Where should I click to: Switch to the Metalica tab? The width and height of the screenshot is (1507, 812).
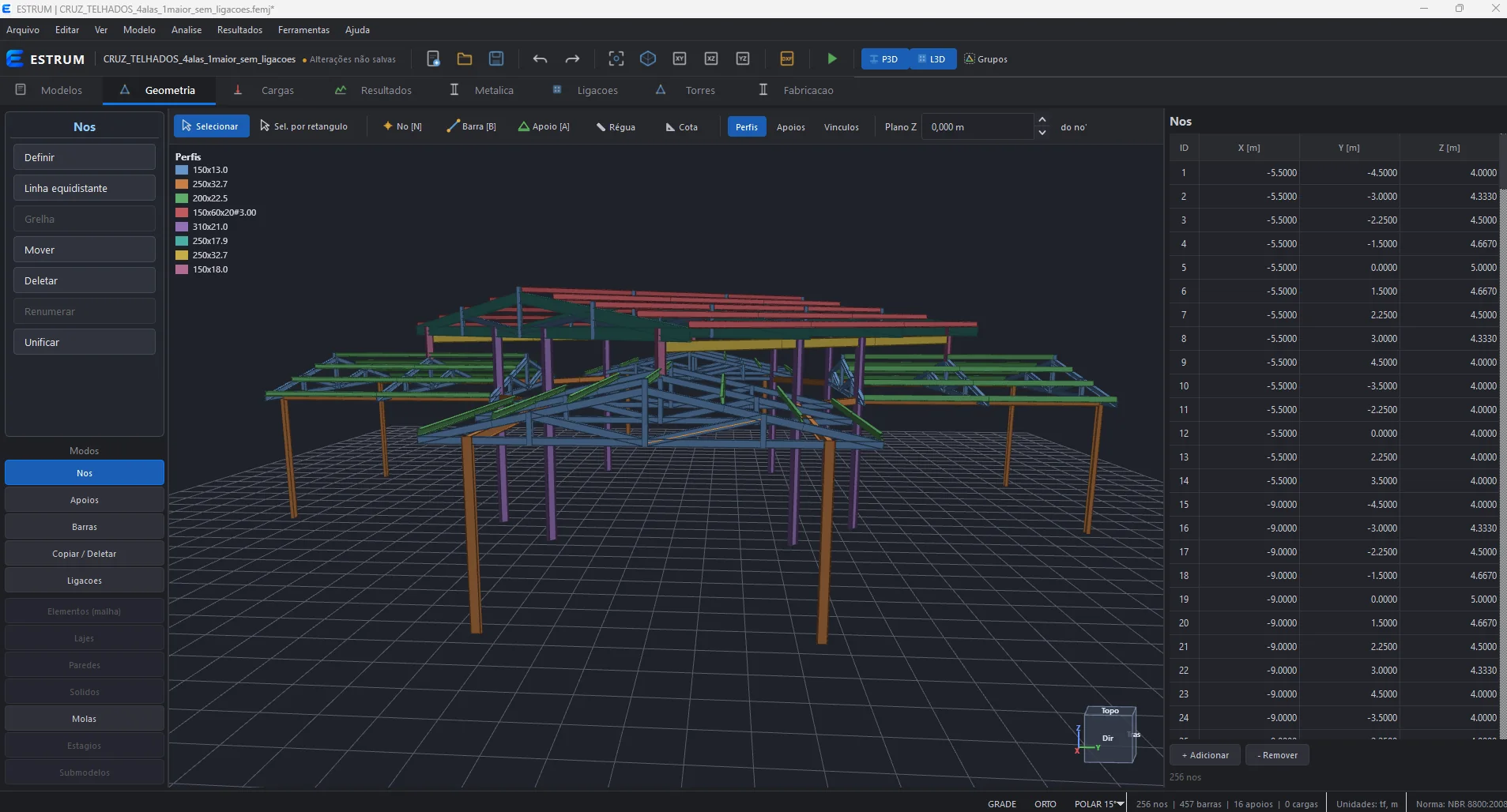[x=482, y=90]
